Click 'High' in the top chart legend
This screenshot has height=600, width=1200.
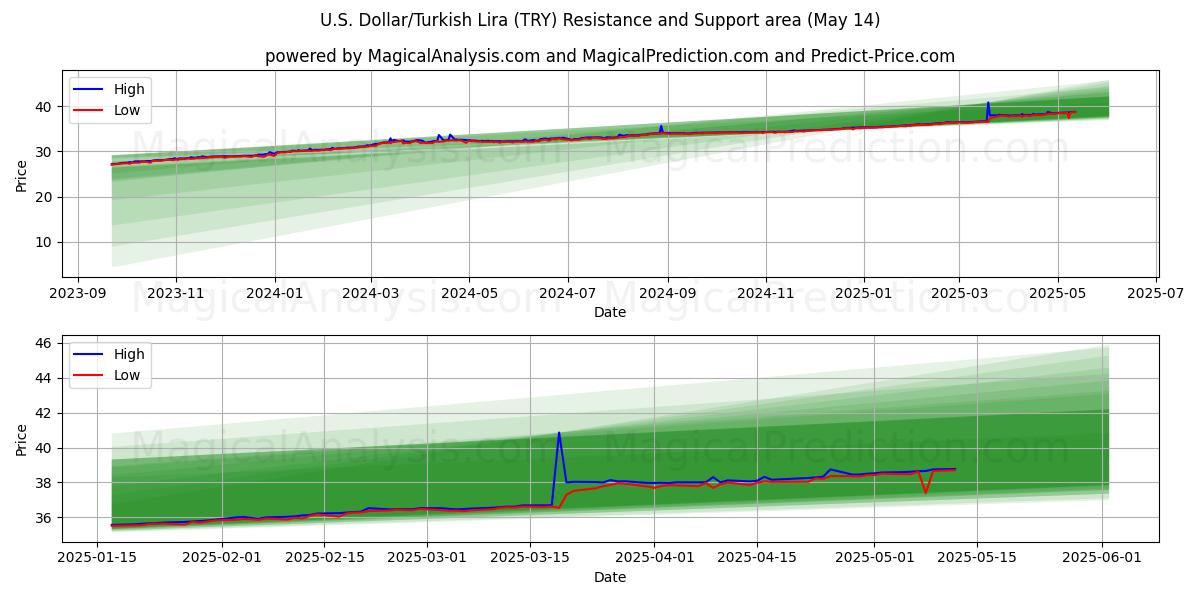(129, 89)
